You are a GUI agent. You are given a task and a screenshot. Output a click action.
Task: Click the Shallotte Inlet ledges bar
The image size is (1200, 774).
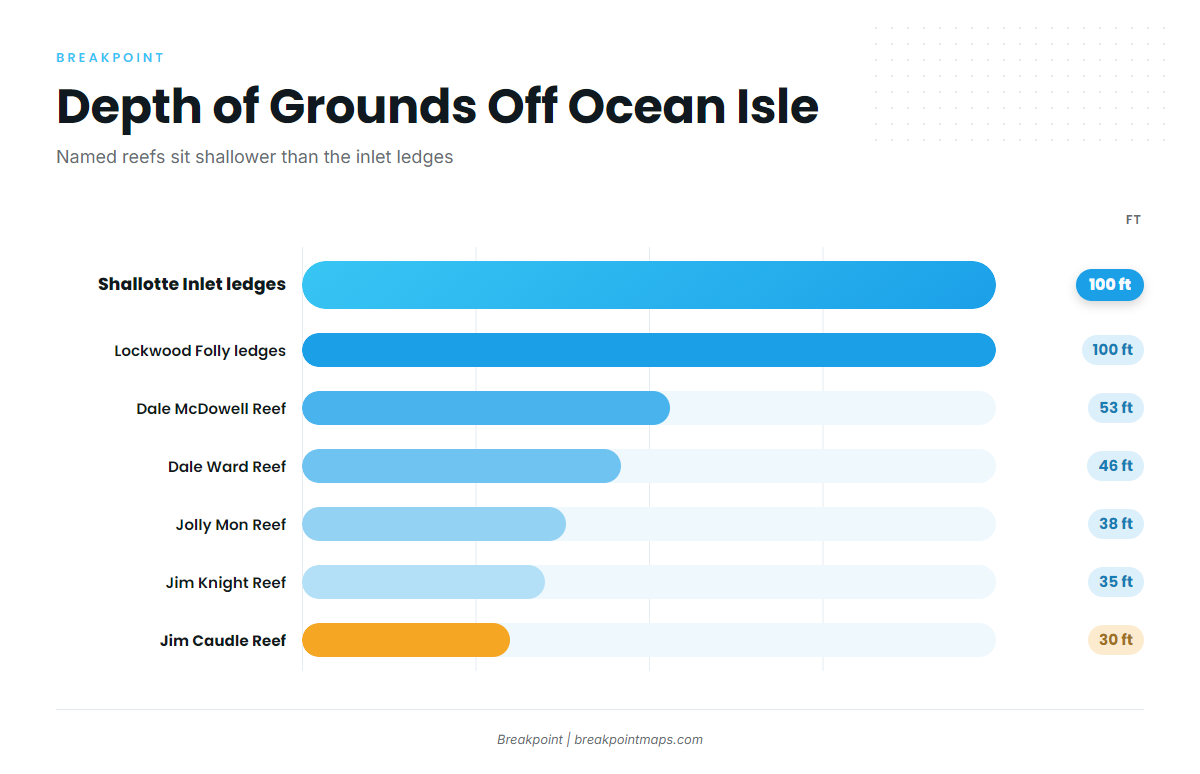[x=649, y=285]
